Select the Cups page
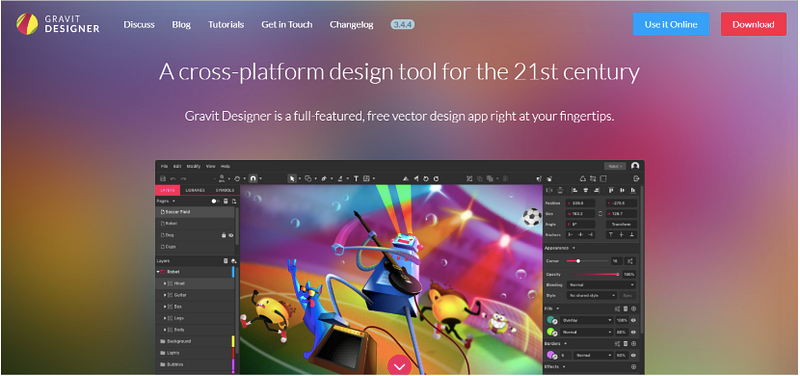 point(194,246)
